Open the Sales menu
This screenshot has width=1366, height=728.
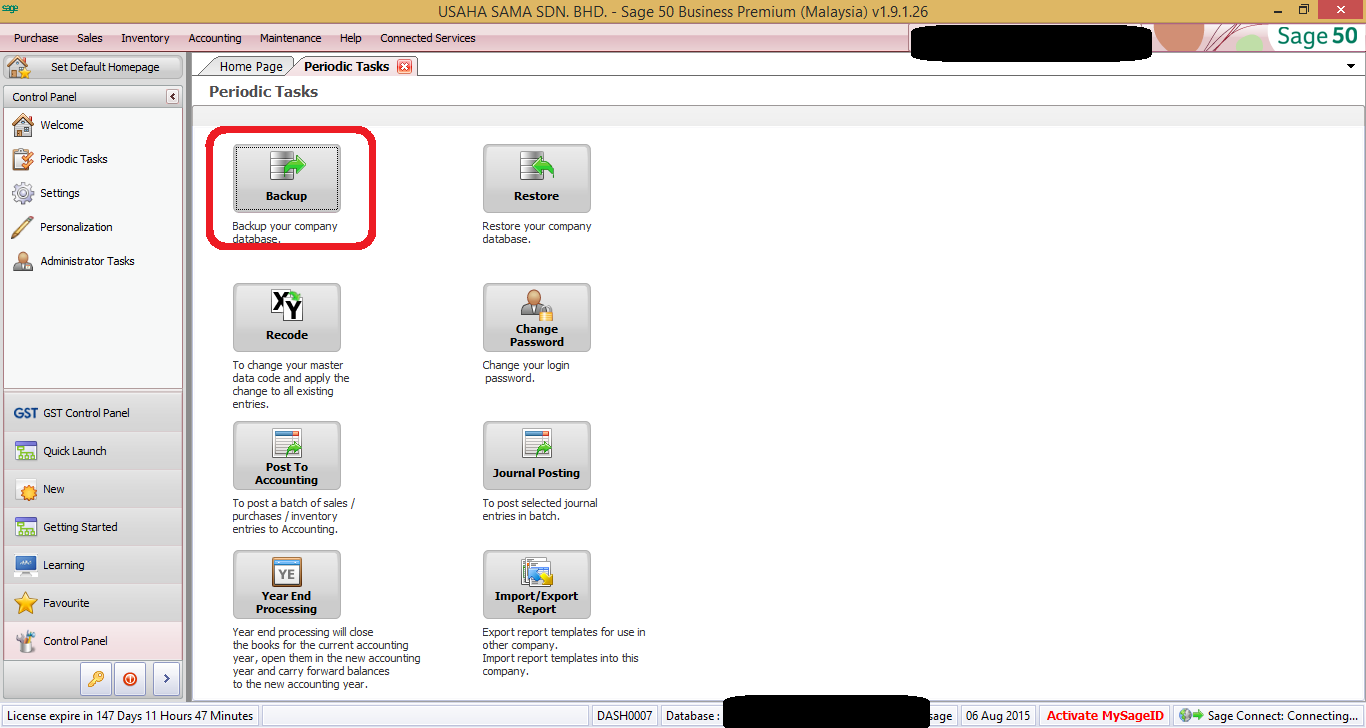tap(90, 38)
